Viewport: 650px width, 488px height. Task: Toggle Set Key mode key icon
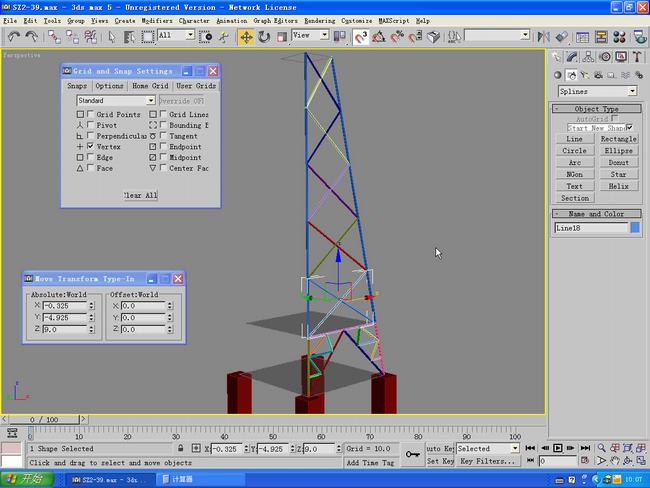pos(413,454)
